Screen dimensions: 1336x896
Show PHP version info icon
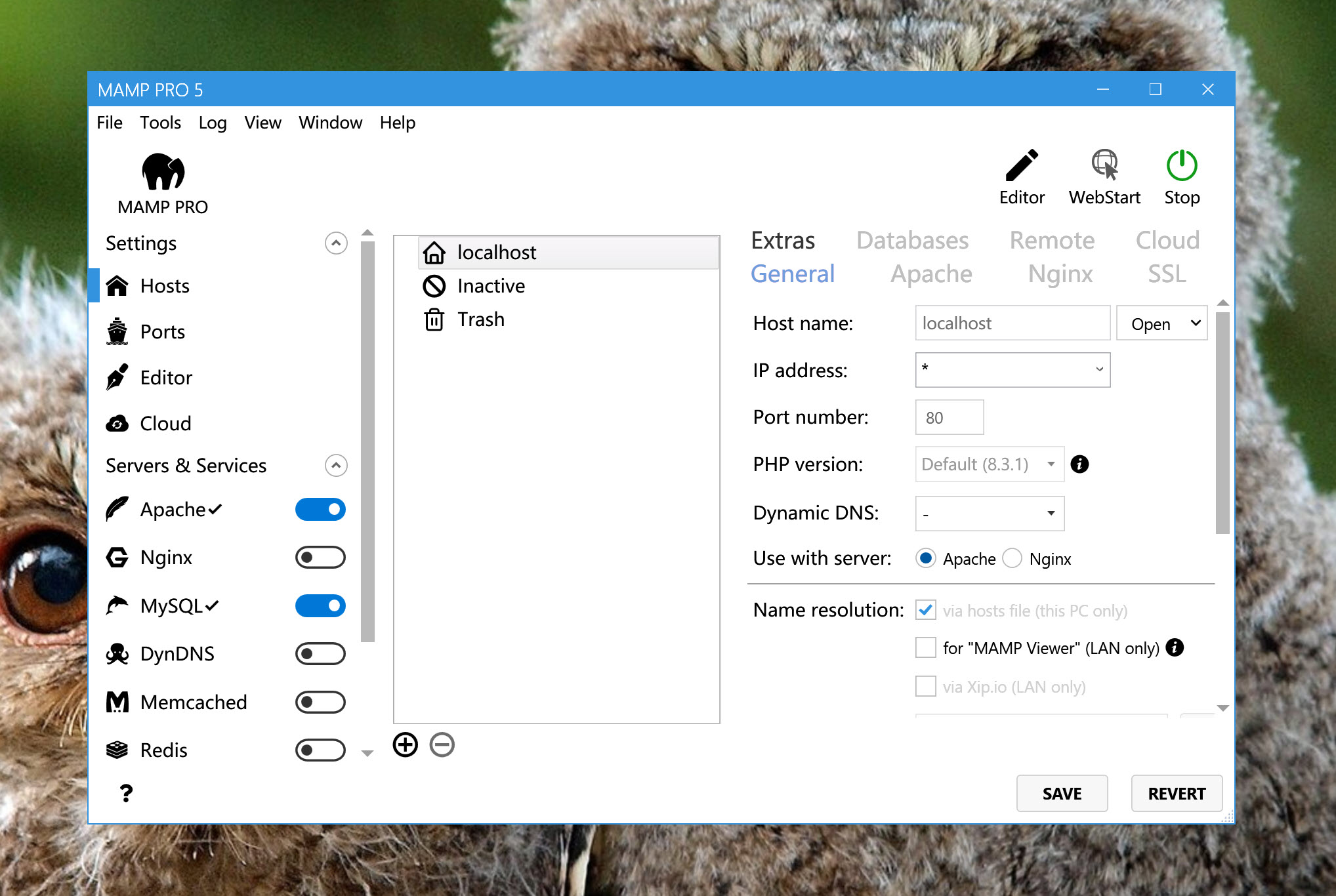tap(1079, 464)
